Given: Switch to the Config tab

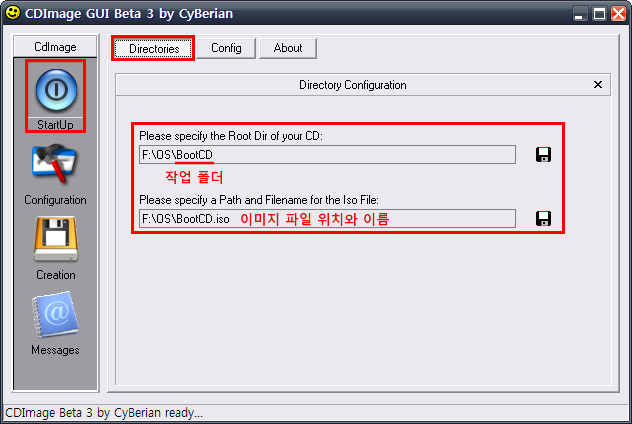Looking at the screenshot, I should pyautogui.click(x=226, y=48).
